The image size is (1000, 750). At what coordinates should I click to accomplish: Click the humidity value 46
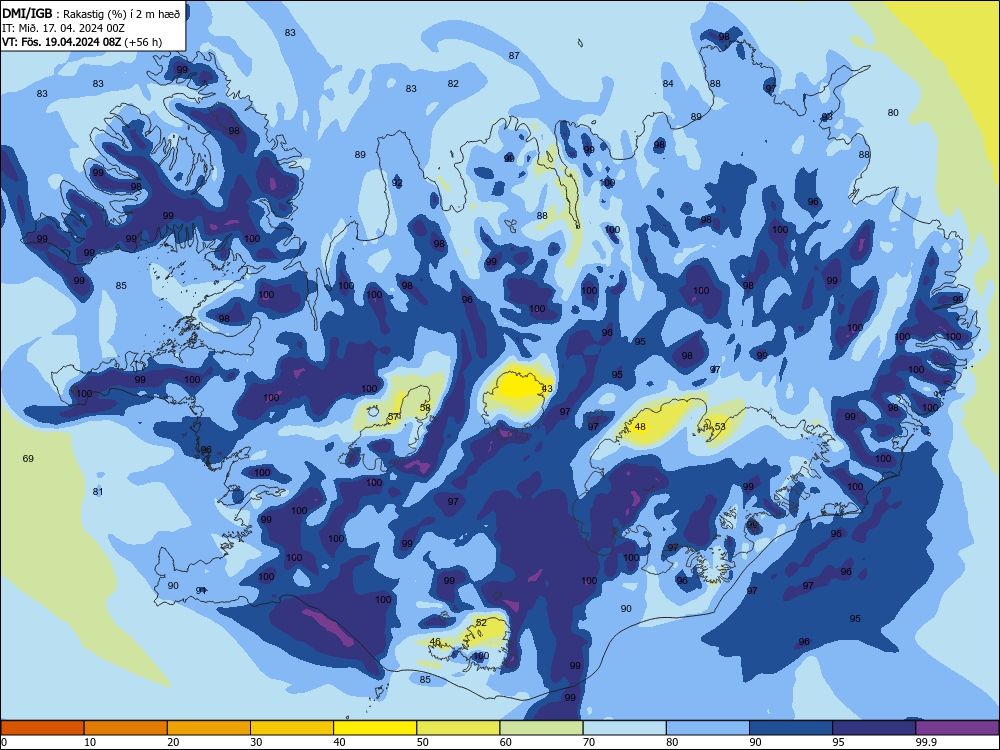click(436, 642)
